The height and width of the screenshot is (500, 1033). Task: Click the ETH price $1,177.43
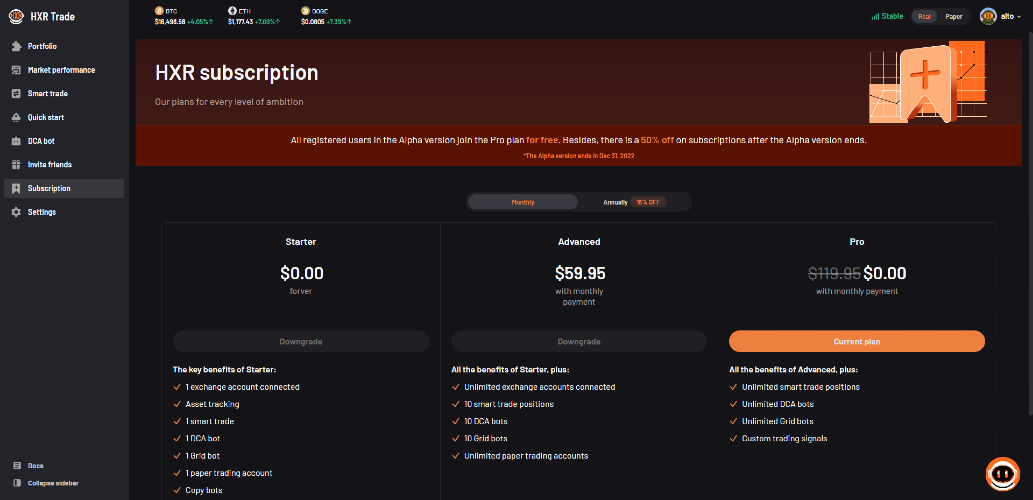[x=241, y=22]
